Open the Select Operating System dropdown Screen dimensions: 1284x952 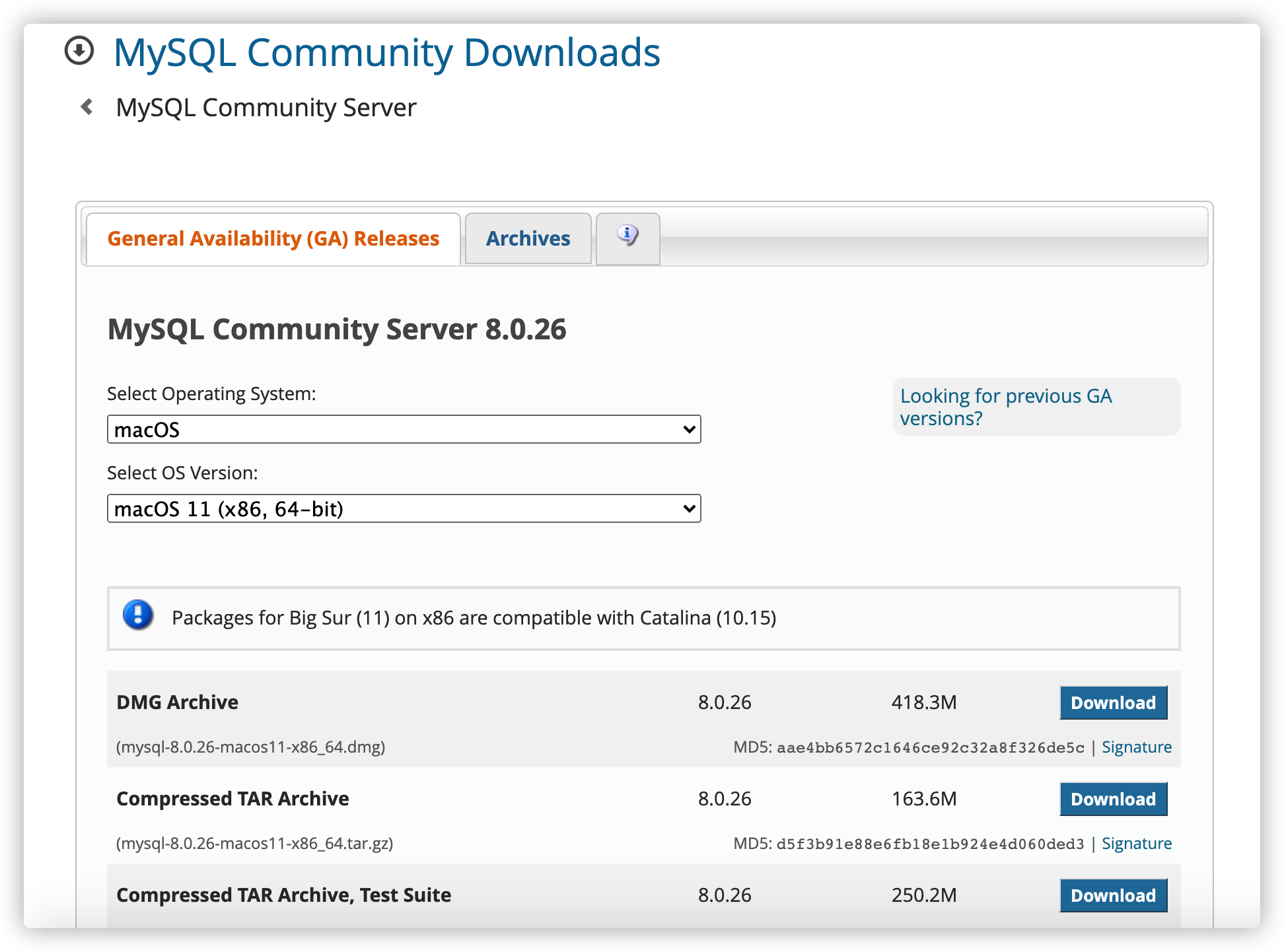pyautogui.click(x=404, y=429)
